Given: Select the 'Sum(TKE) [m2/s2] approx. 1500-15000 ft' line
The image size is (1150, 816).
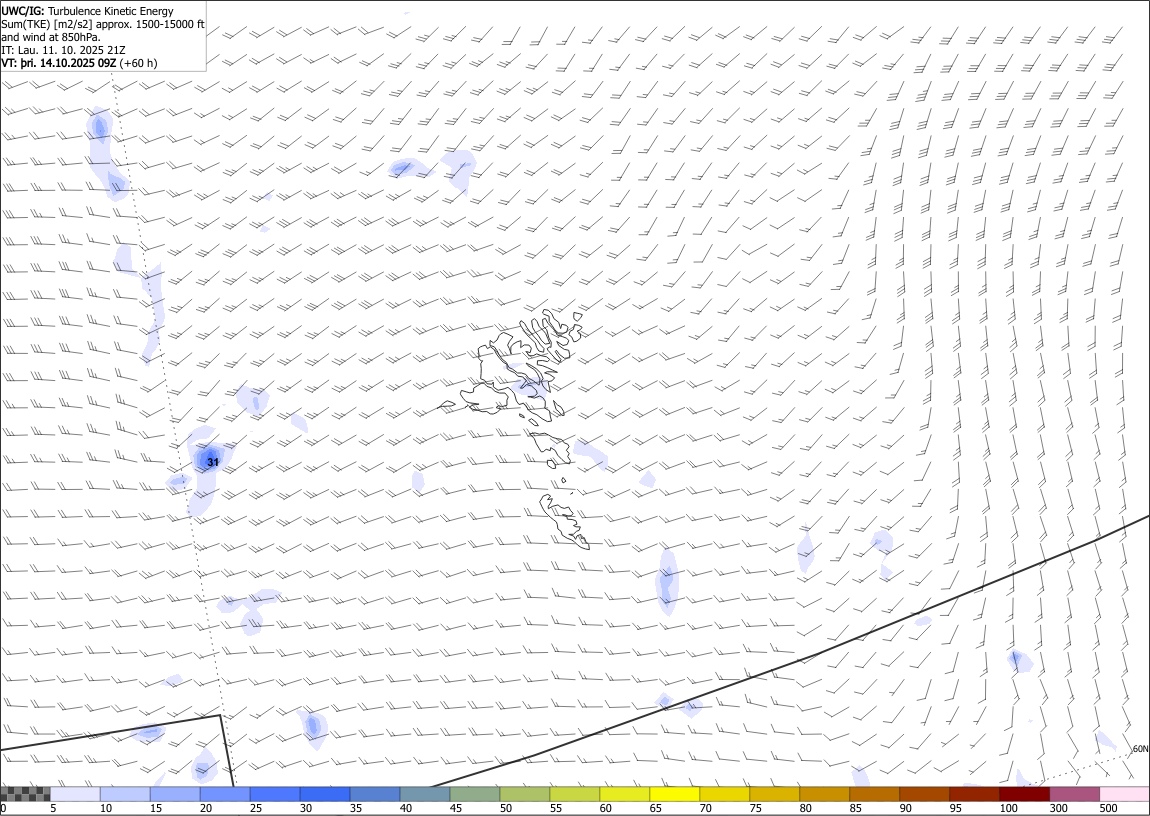Looking at the screenshot, I should point(103,24).
